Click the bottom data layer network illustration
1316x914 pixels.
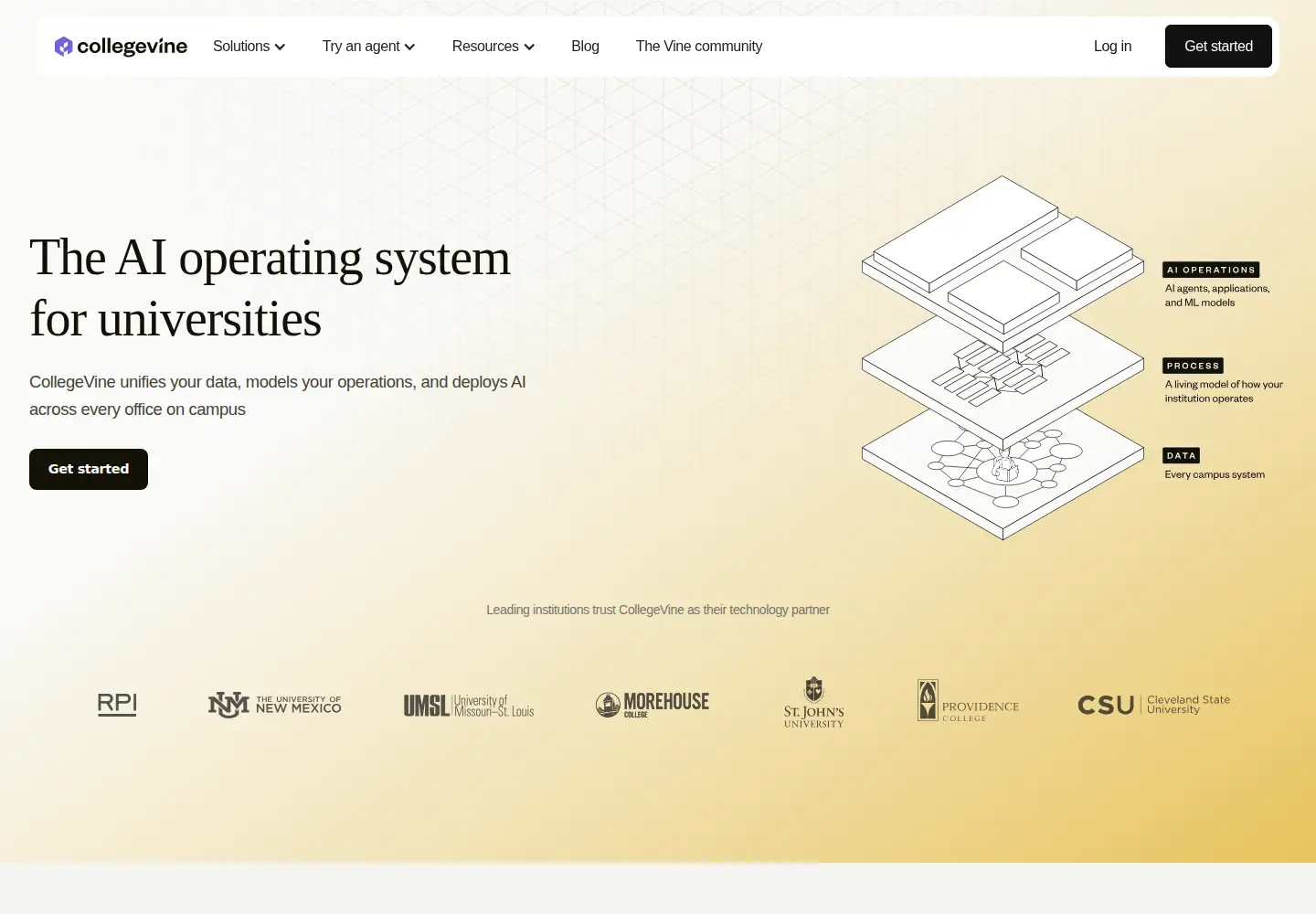[1003, 475]
